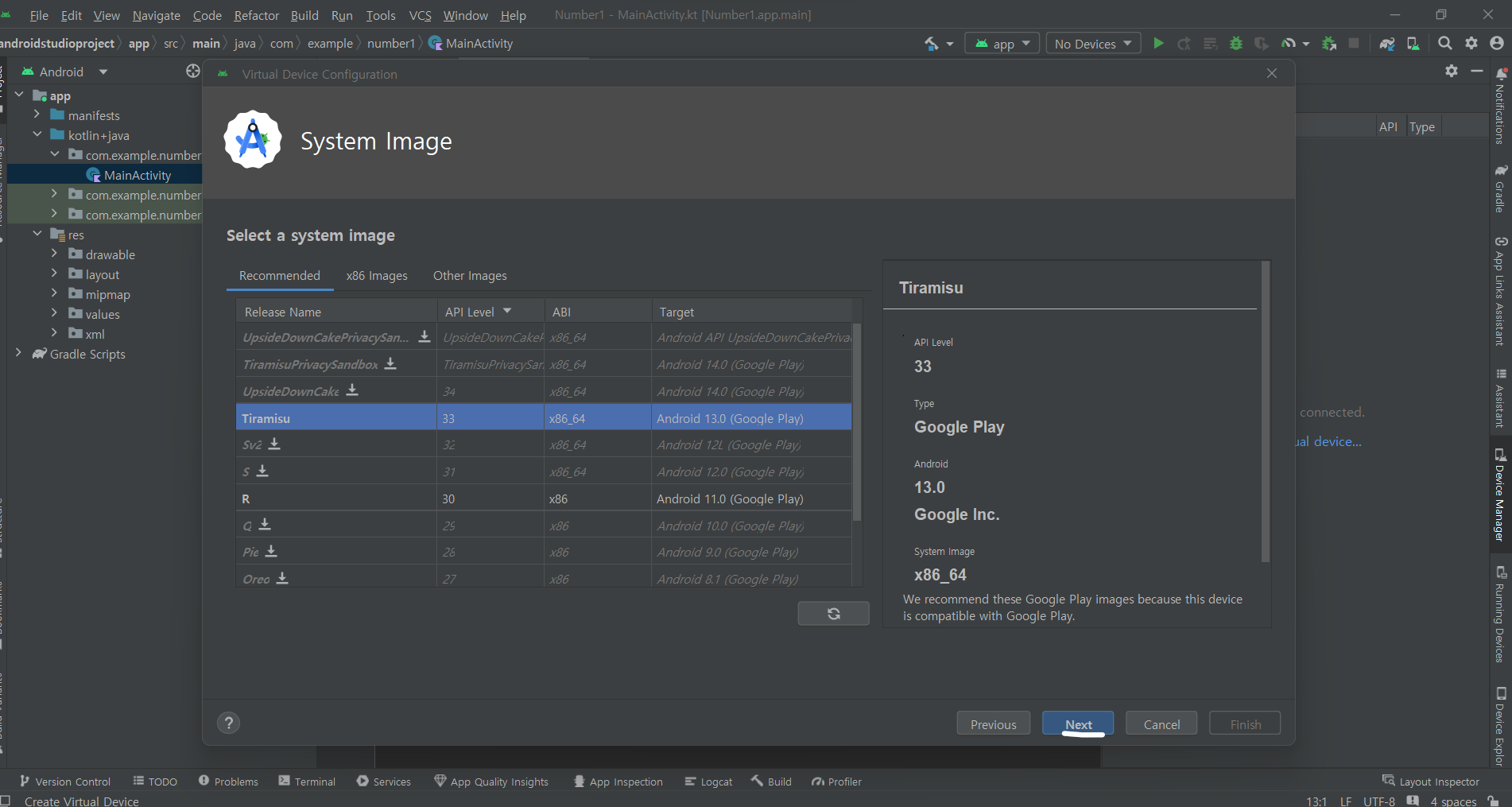
Task: Click MainActivity breadcrumb in navigation bar
Action: coord(471,43)
